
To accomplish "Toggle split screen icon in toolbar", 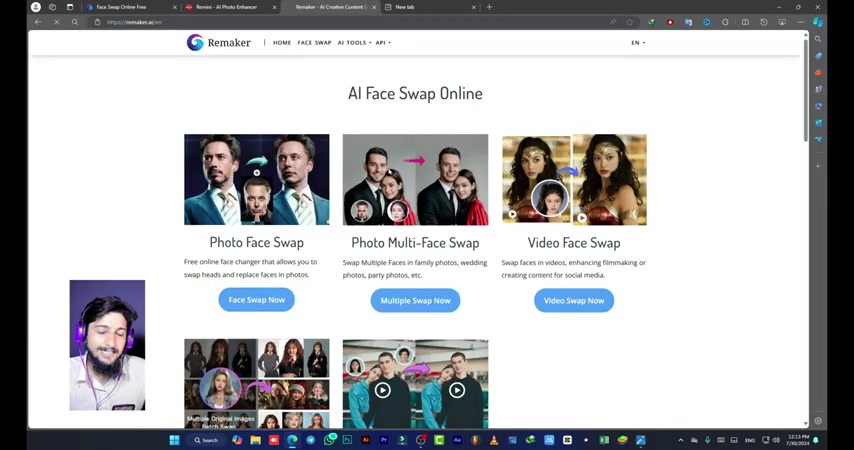I will point(745,22).
